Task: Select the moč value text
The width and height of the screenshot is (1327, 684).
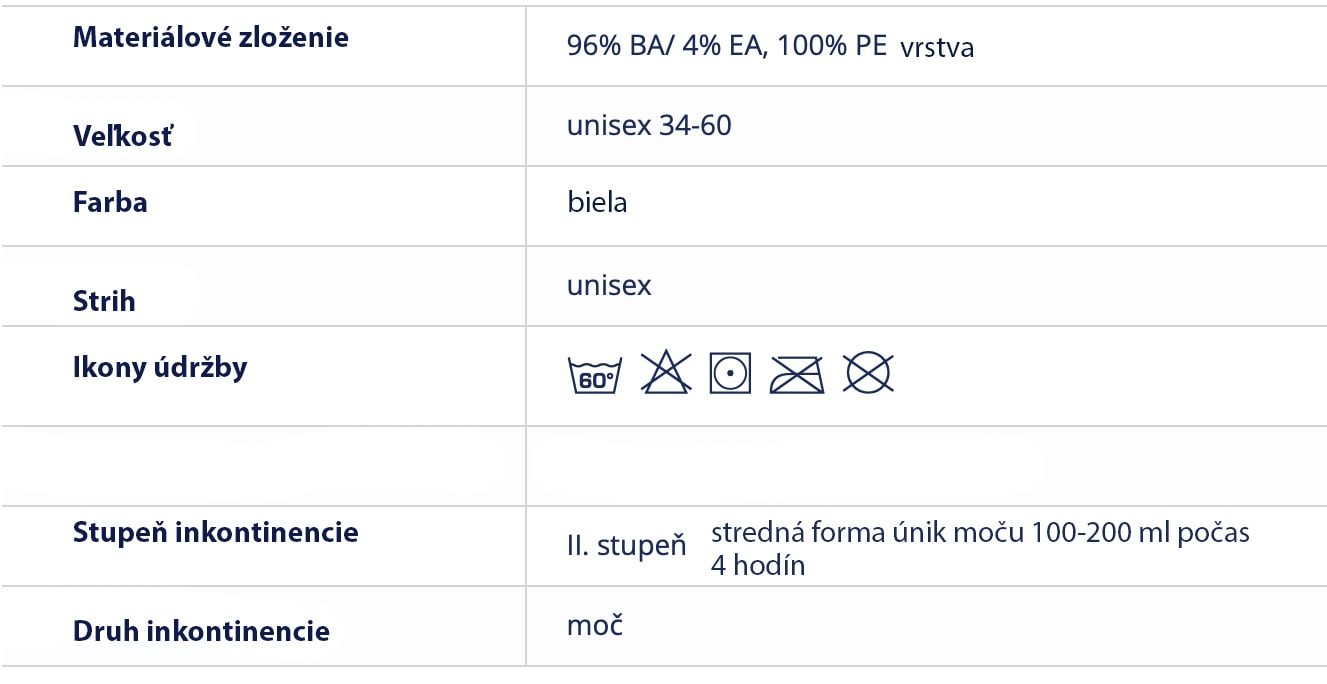Action: [595, 626]
